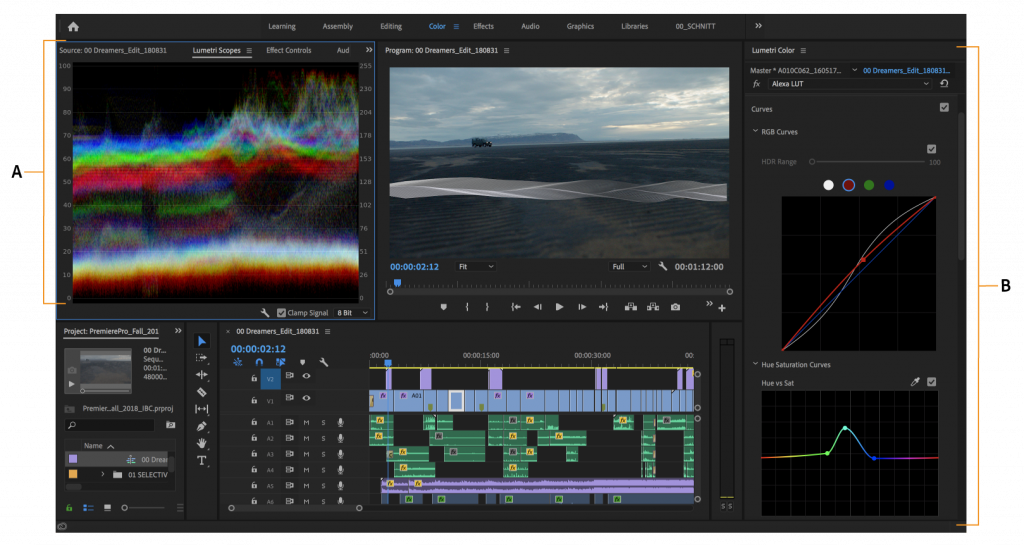Open Program Monitor settings wrench
This screenshot has height=546, width=1024.
click(x=663, y=266)
